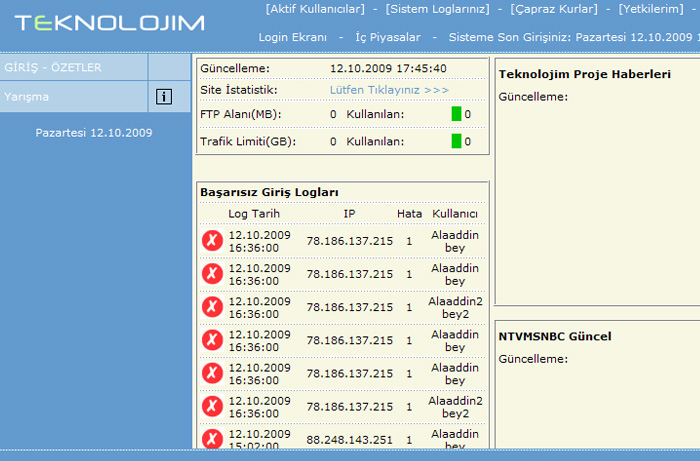Click Lütfen Tıklayınız >>> site statistics link
700x461 pixels.
coord(389,90)
